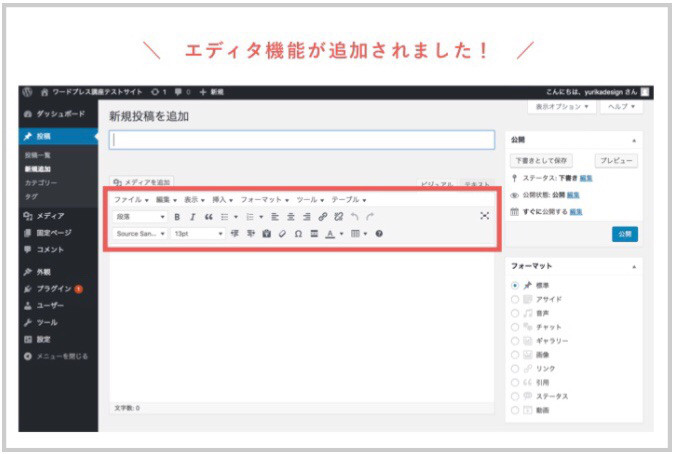The width and height of the screenshot is (675, 454).
Task: Select the チャット post format
Action: (x=515, y=327)
